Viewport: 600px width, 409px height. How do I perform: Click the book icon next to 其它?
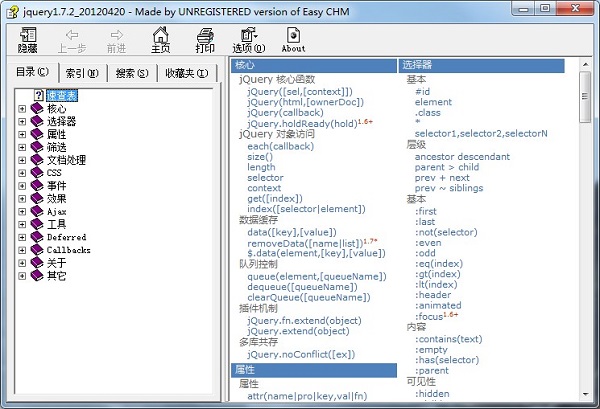37,275
